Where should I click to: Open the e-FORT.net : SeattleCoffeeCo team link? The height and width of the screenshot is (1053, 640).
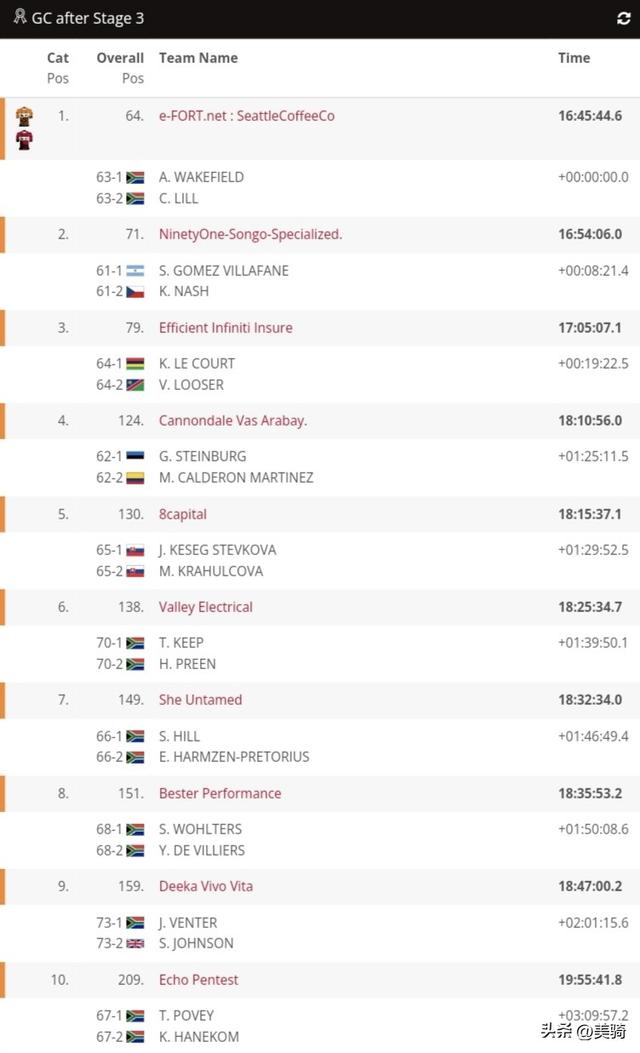[246, 116]
